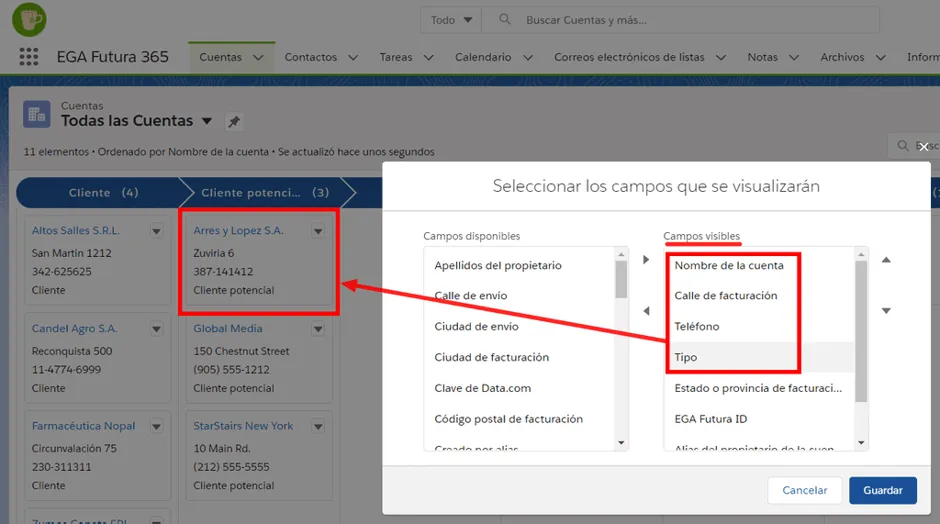Select Calle de envío in available fields

519,296
